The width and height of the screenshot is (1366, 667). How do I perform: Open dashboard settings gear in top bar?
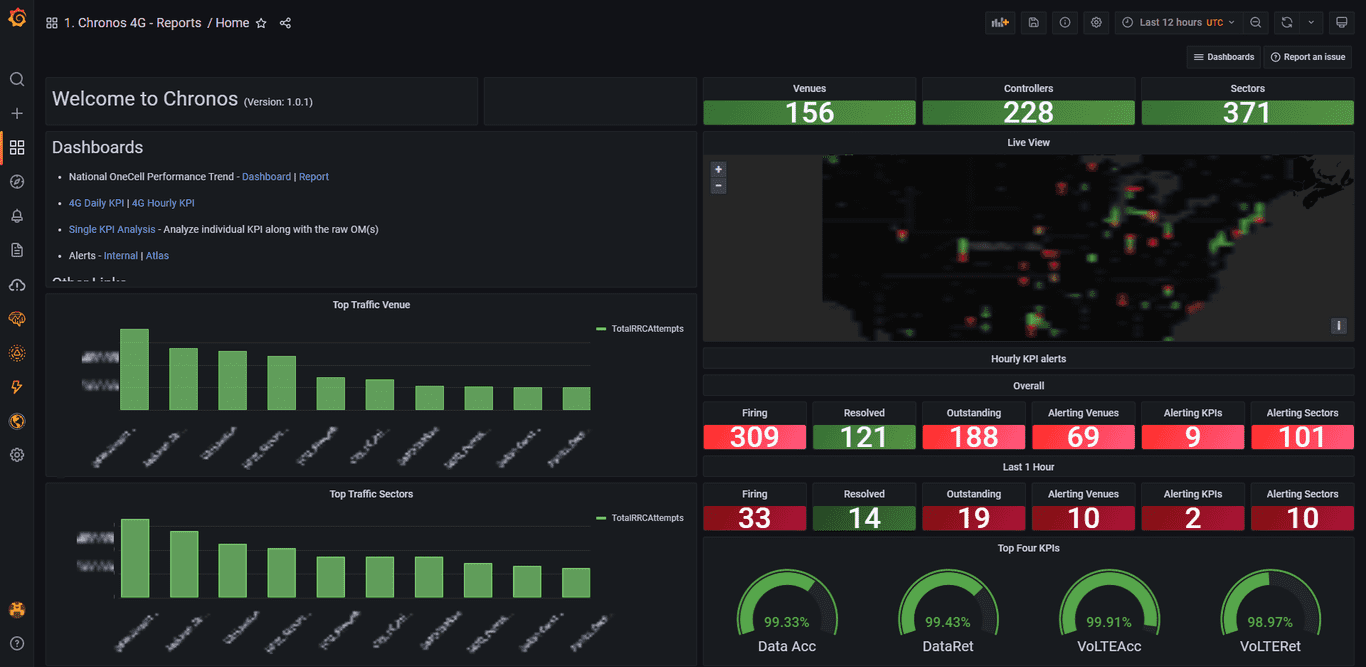[x=1097, y=22]
